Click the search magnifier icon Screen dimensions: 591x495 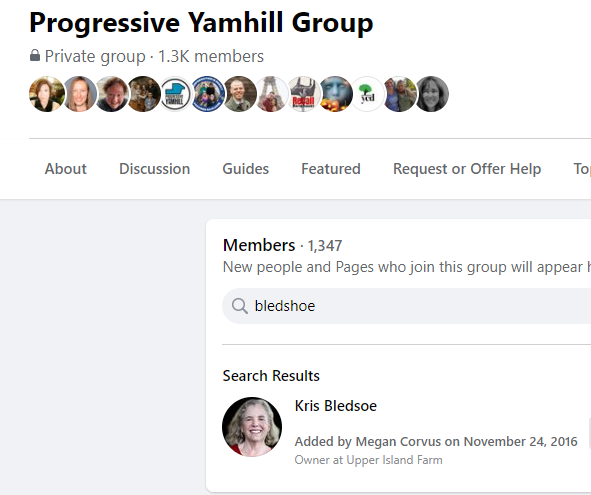[240, 306]
